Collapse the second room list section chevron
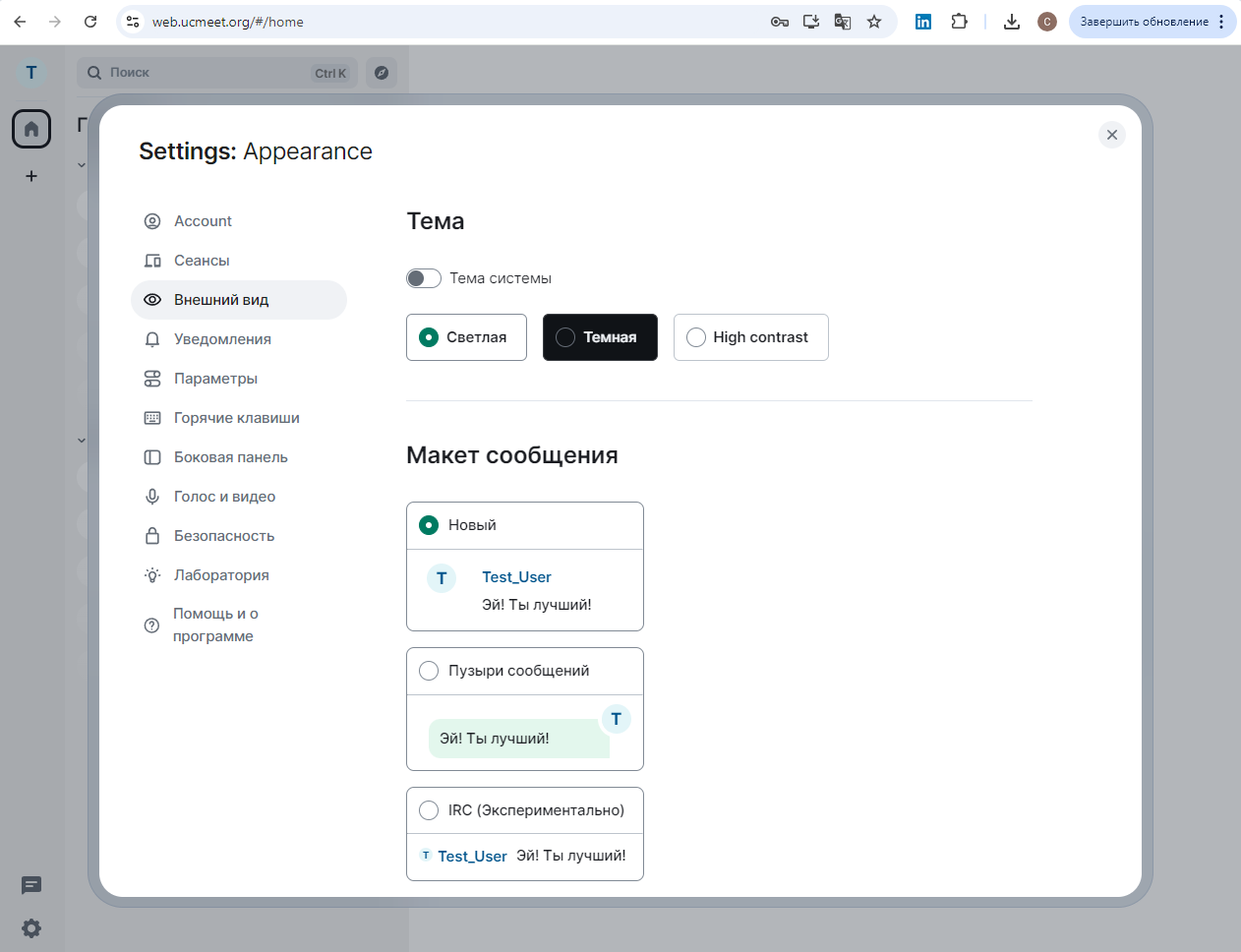 tap(82, 440)
